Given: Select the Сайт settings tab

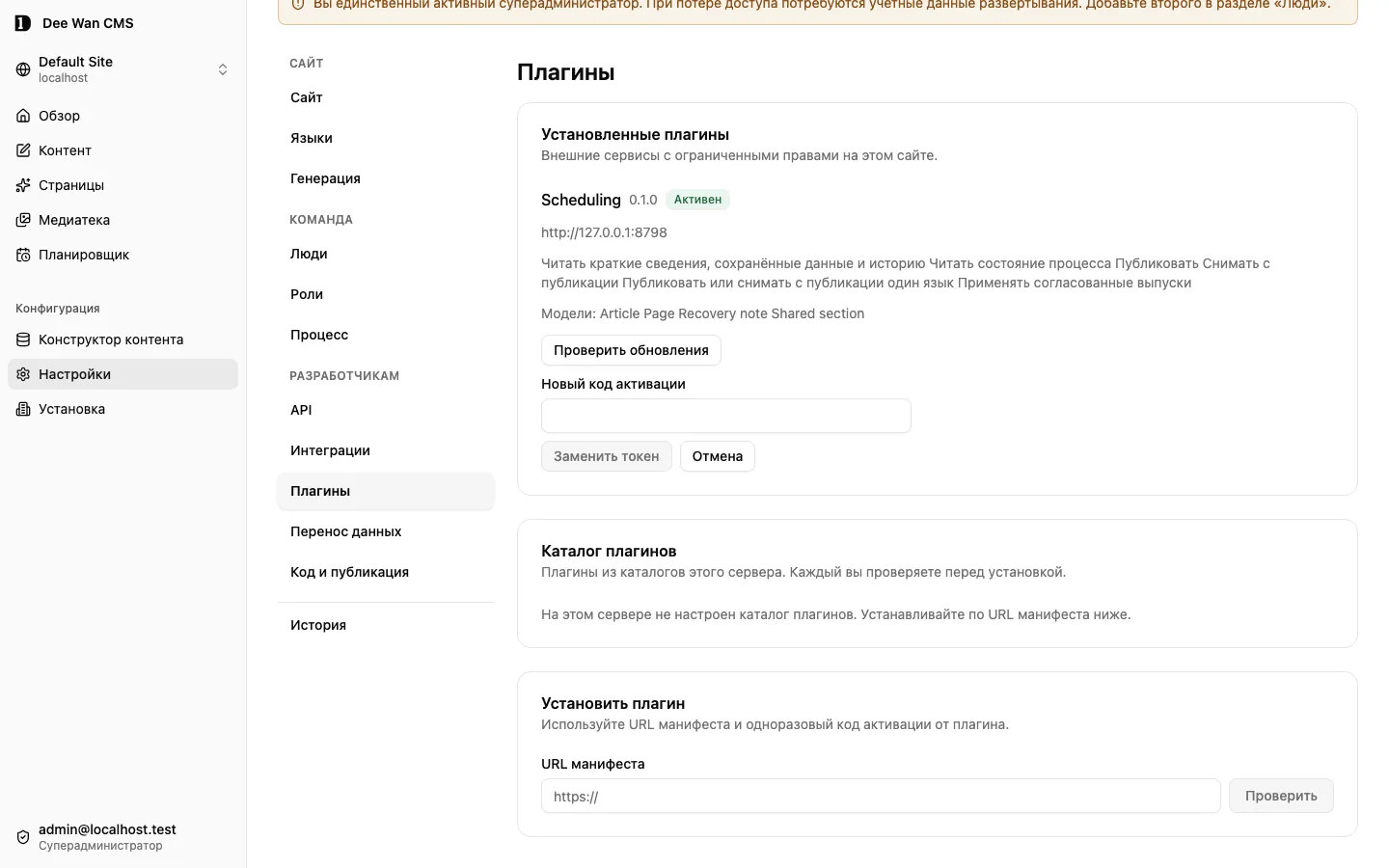Looking at the screenshot, I should click(x=386, y=97).
